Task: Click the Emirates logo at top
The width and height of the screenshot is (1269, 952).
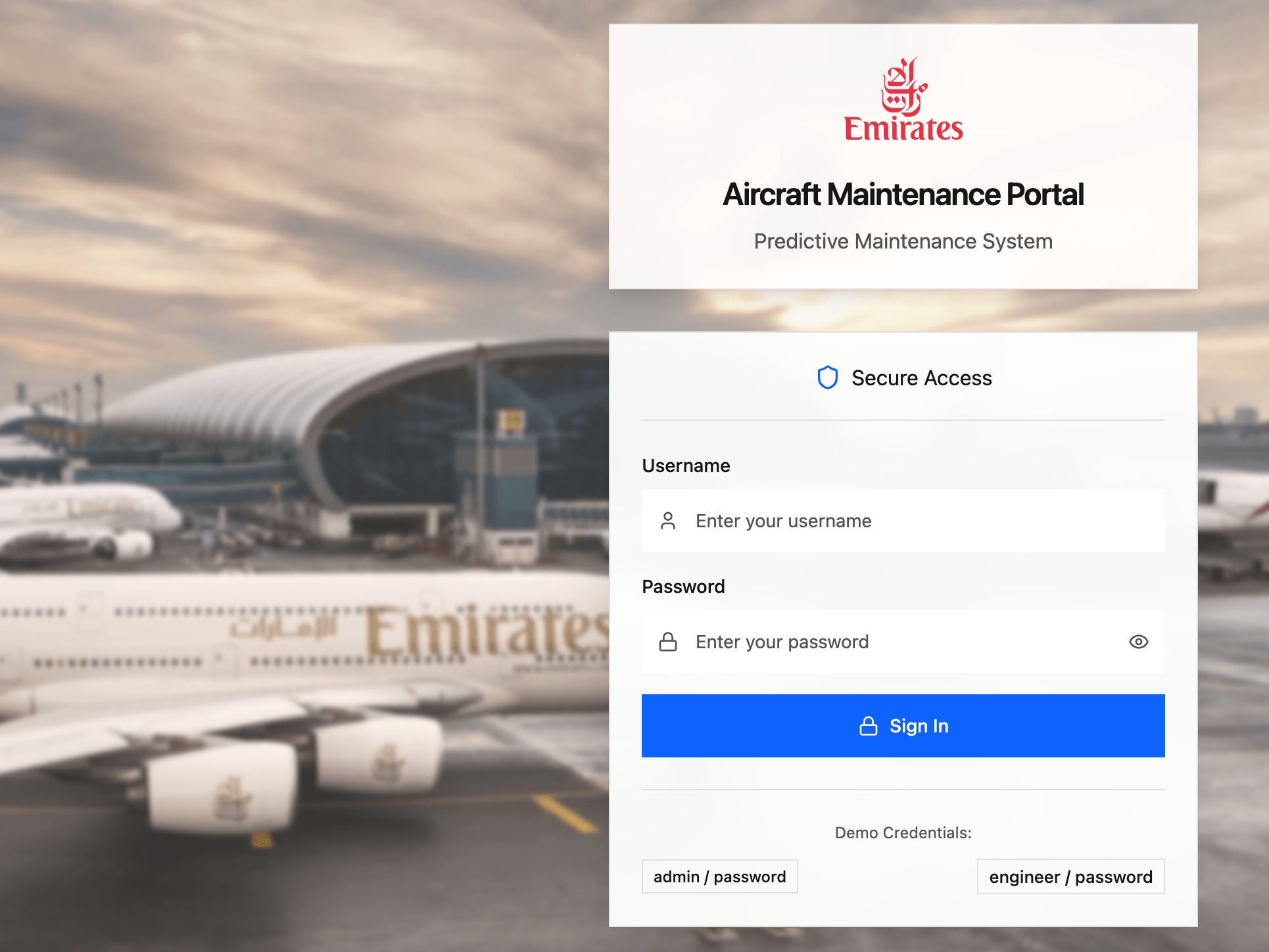Action: pyautogui.click(x=903, y=100)
